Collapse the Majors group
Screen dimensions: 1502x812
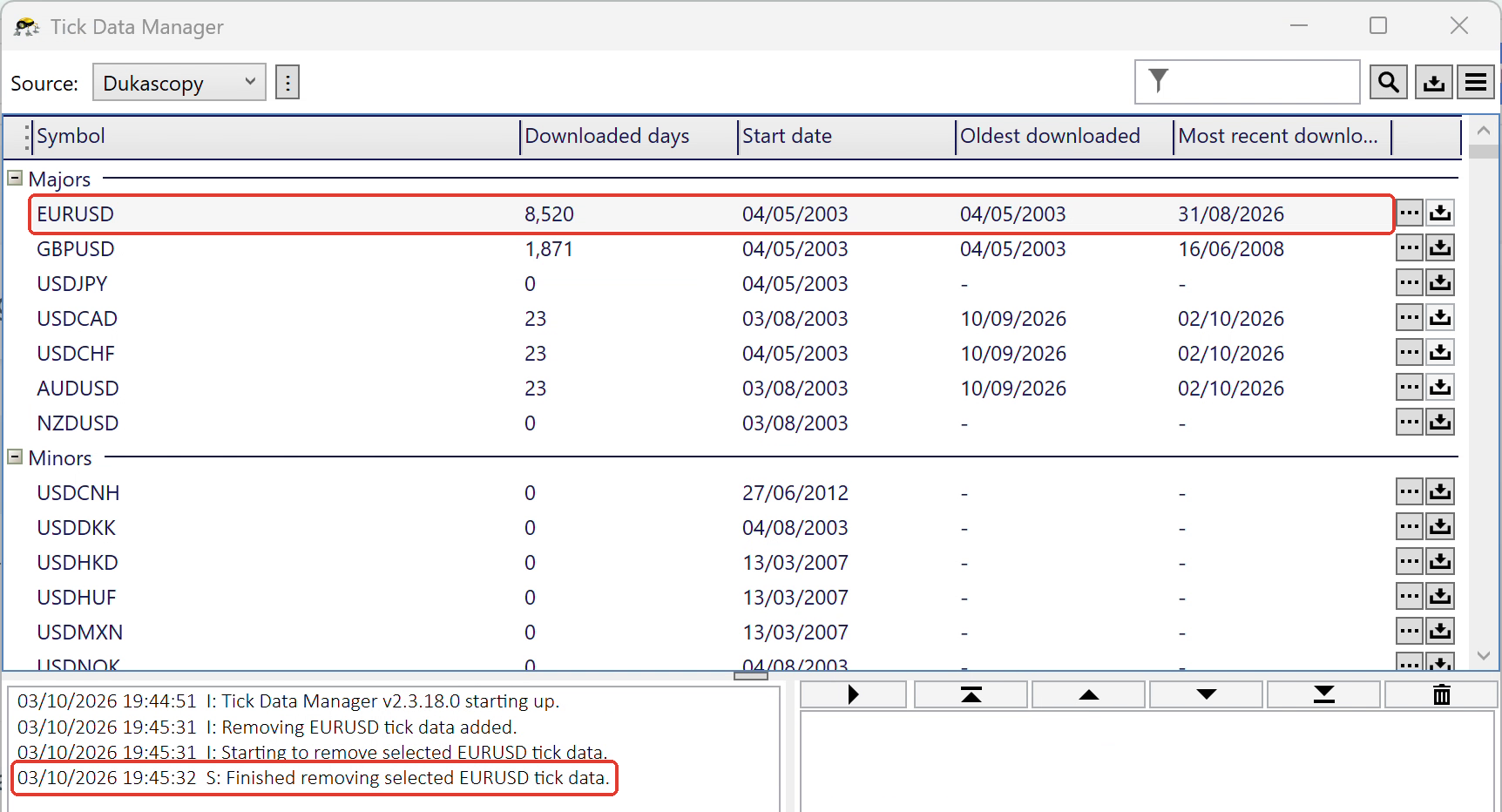[x=15, y=179]
